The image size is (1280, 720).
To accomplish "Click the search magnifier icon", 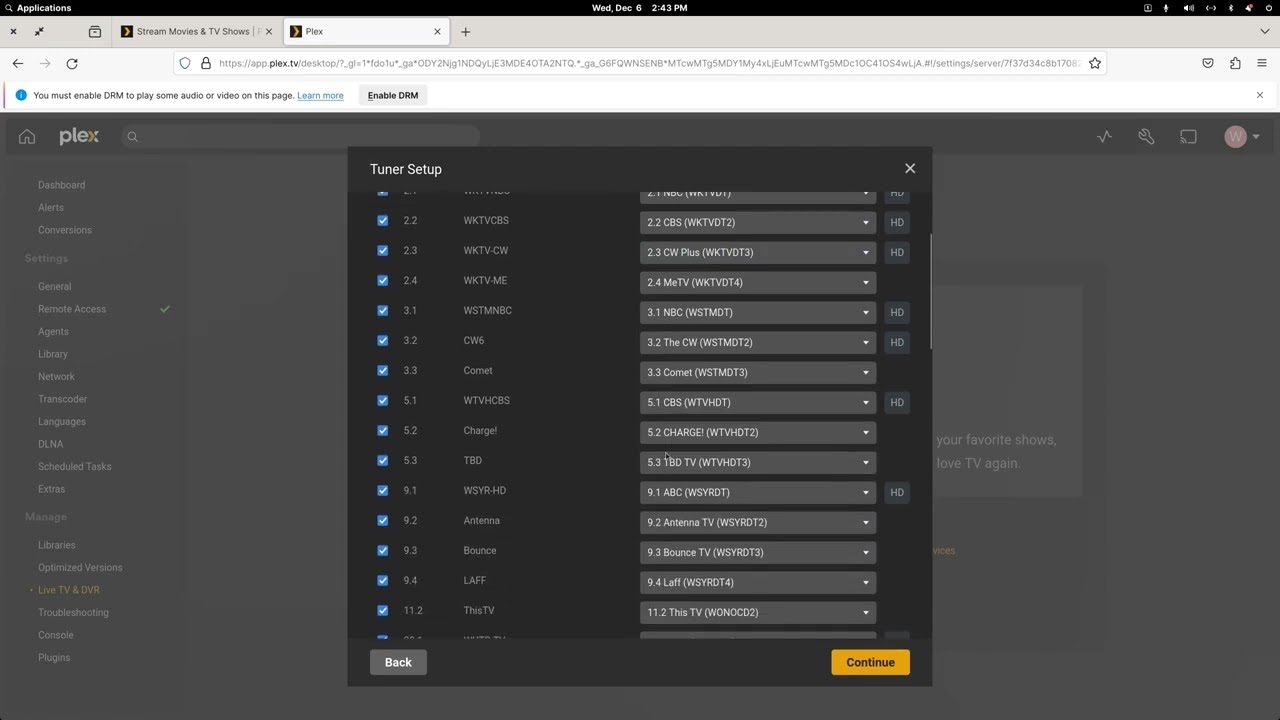I will 132,137.
